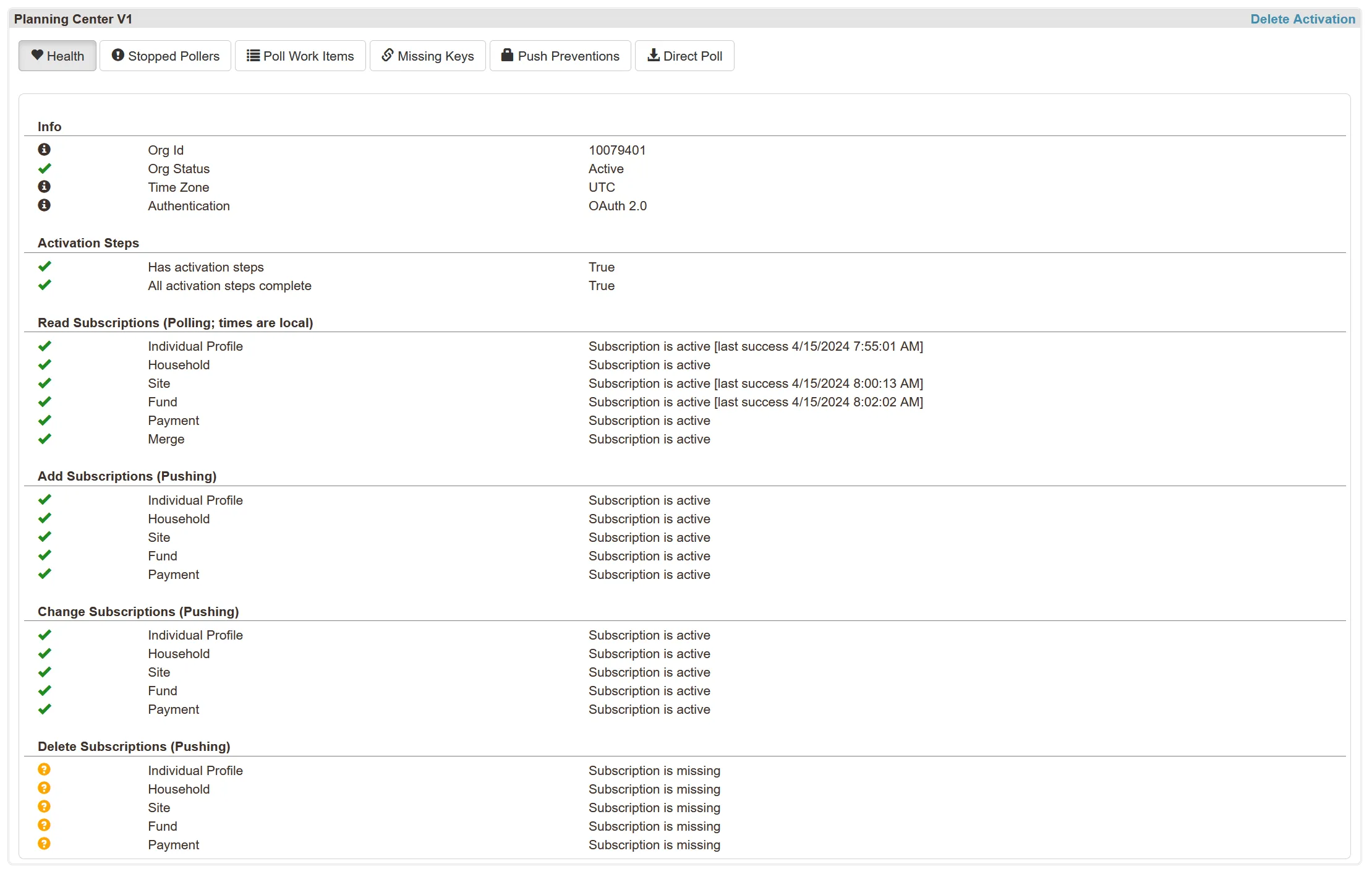
Task: Switch to the Stopped Pollers tab
Action: [x=165, y=55]
